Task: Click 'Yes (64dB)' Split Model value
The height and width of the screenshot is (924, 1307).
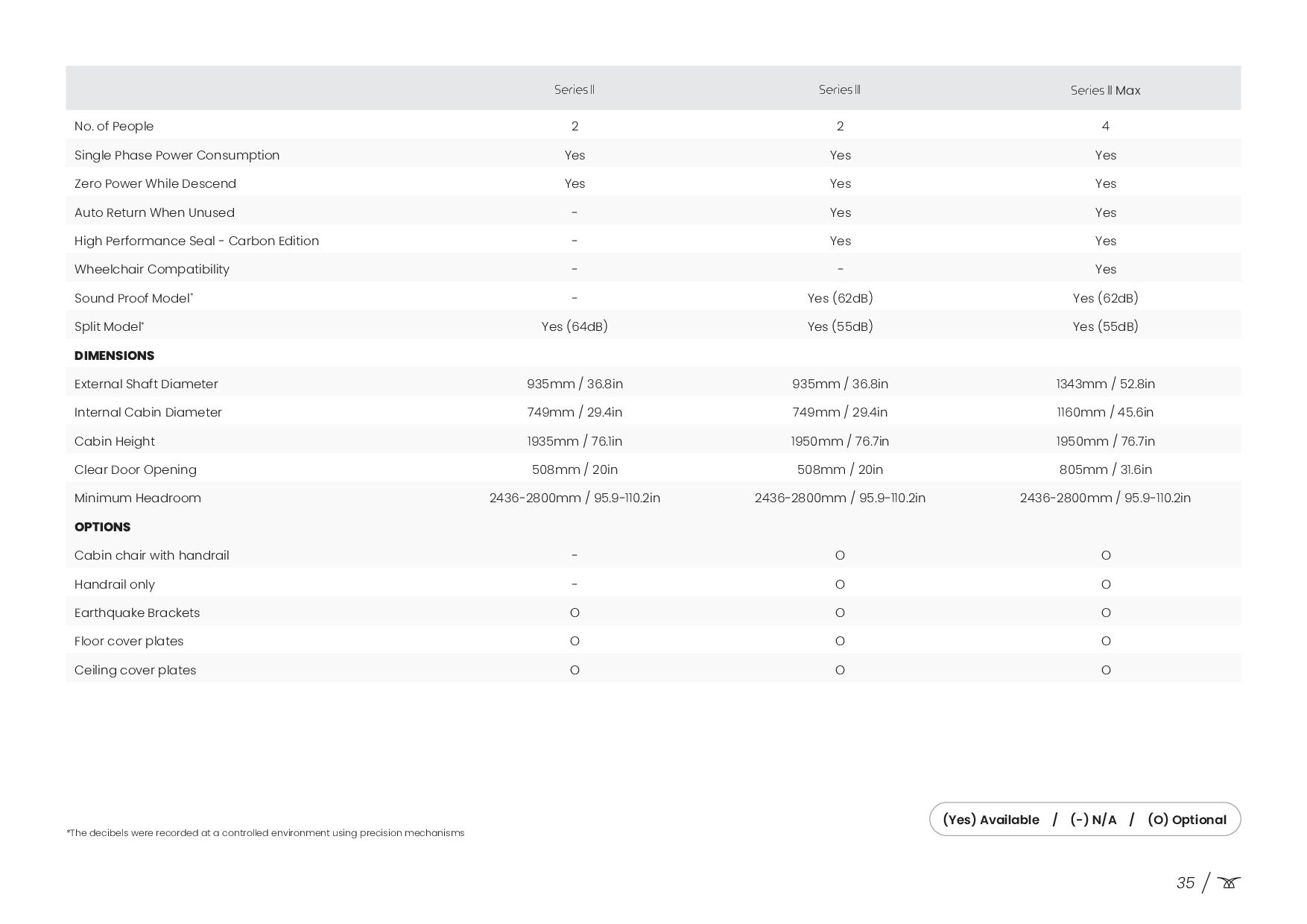Action: (575, 326)
